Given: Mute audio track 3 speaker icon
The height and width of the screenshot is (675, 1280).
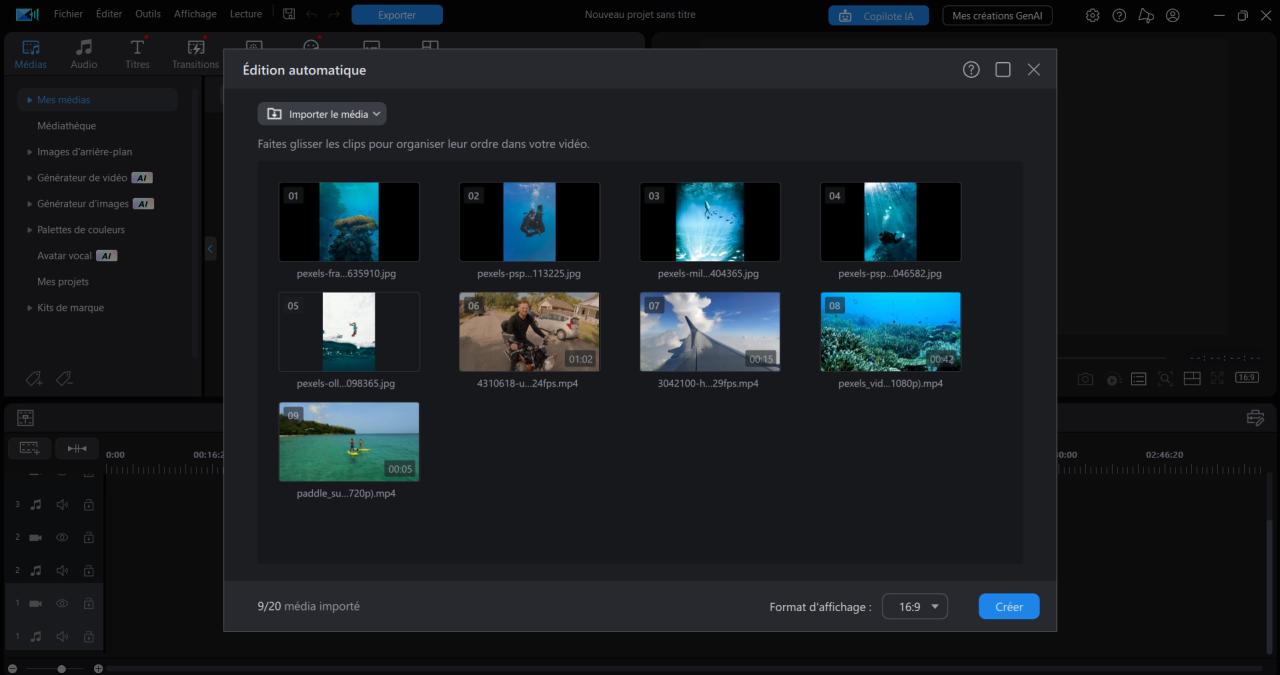Looking at the screenshot, I should coord(62,505).
